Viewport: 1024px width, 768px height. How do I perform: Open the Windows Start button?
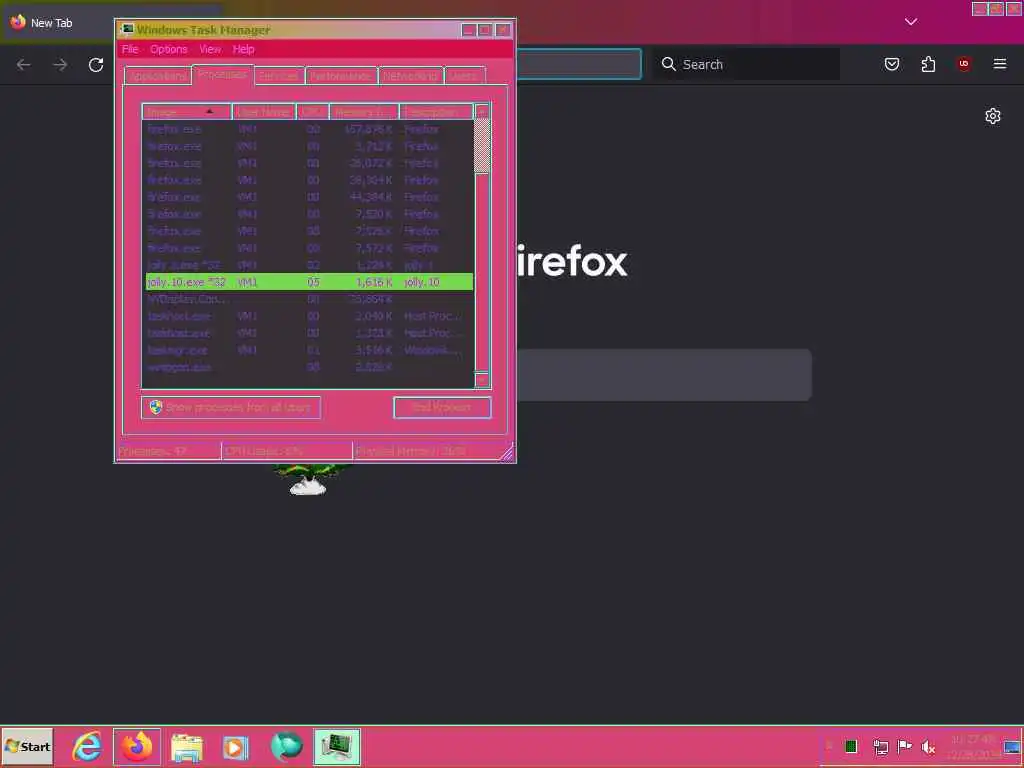[27, 746]
